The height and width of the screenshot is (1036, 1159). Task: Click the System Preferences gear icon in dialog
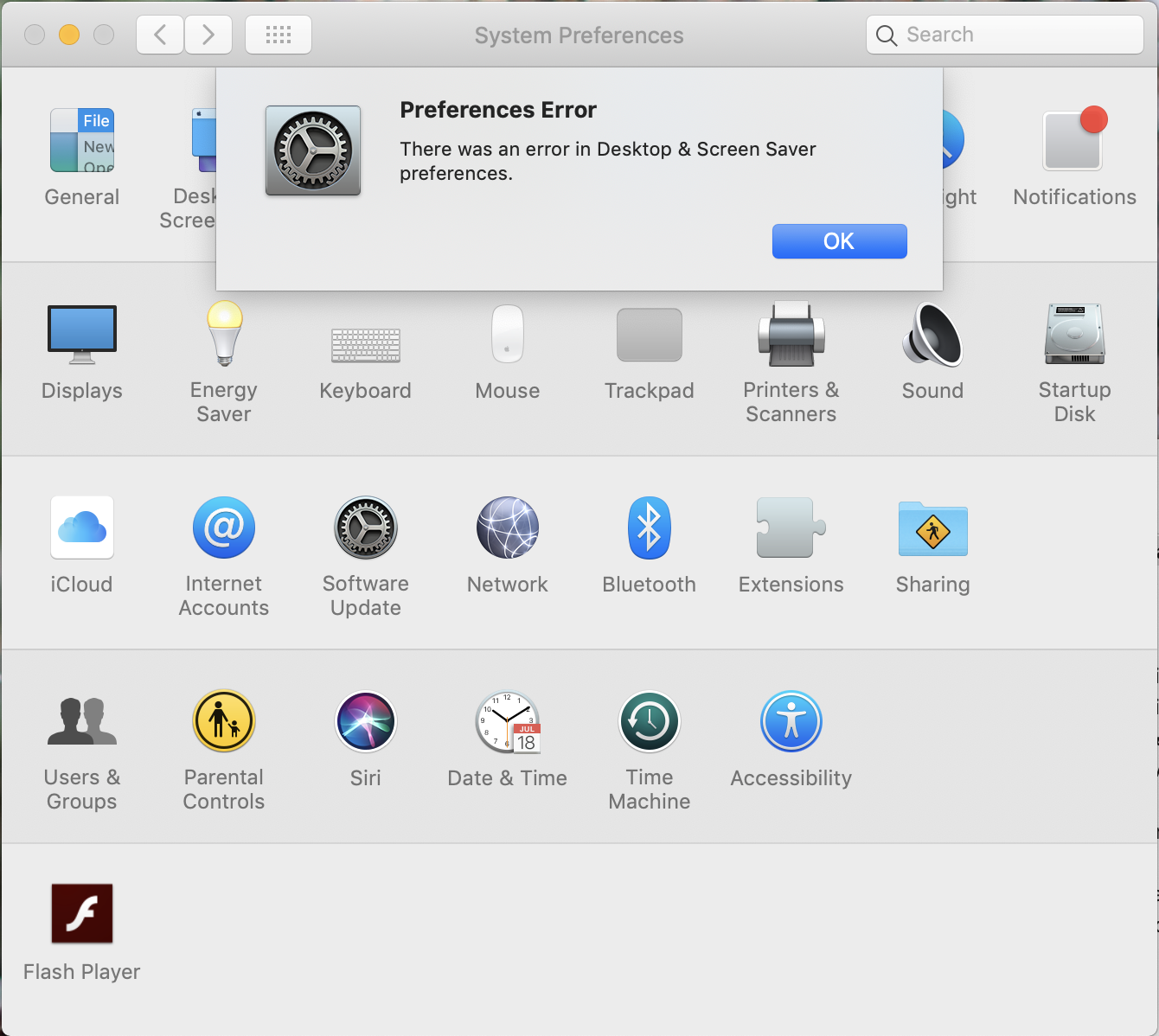pos(313,150)
